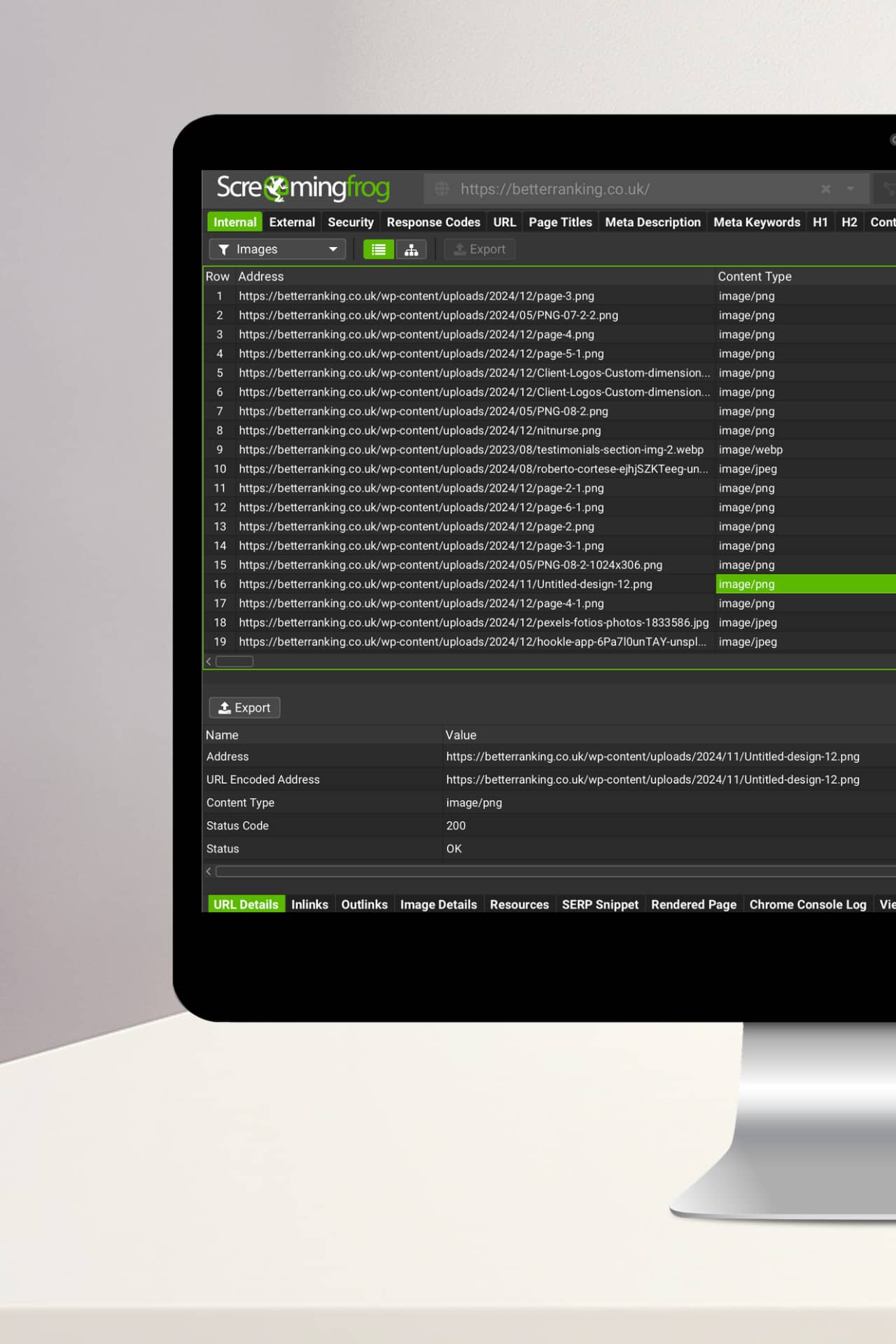The height and width of the screenshot is (1344, 896).
Task: Select row 18 pexels-fotios-photos jpg address
Action: tap(474, 622)
